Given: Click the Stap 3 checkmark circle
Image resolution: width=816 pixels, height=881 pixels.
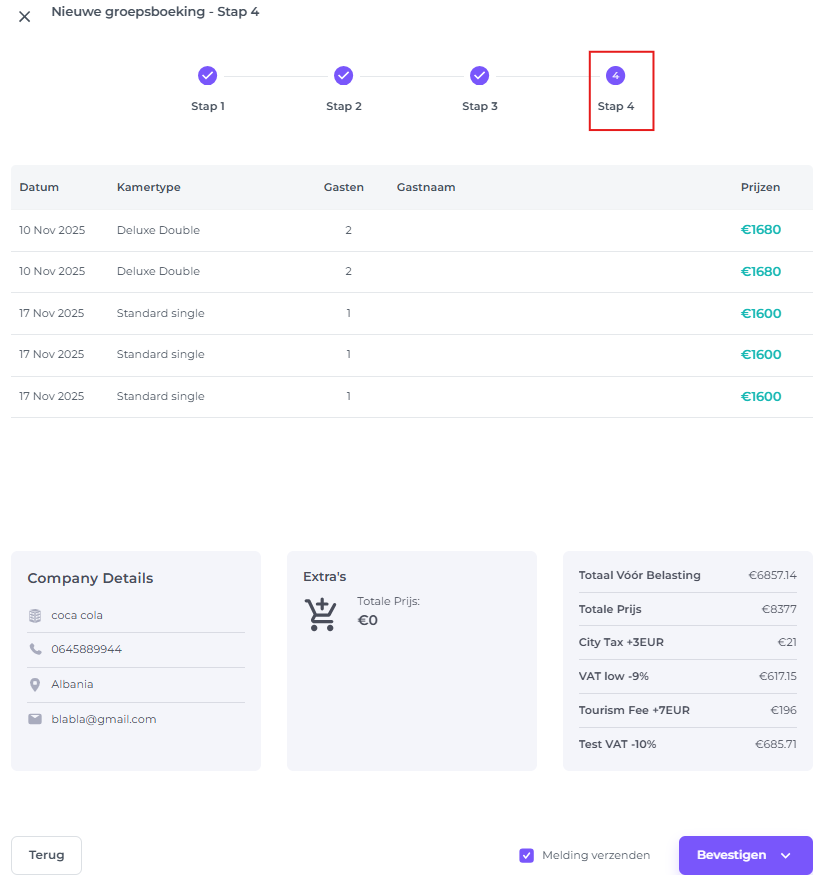Looking at the screenshot, I should click(480, 76).
